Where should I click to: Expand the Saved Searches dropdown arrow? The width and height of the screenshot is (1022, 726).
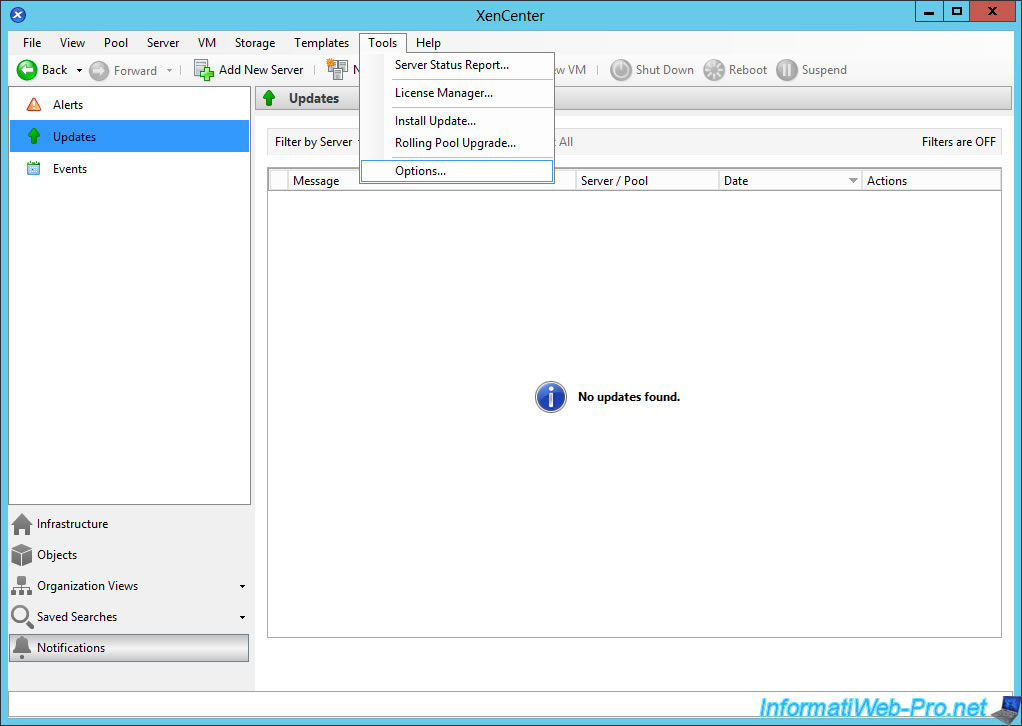click(x=242, y=618)
